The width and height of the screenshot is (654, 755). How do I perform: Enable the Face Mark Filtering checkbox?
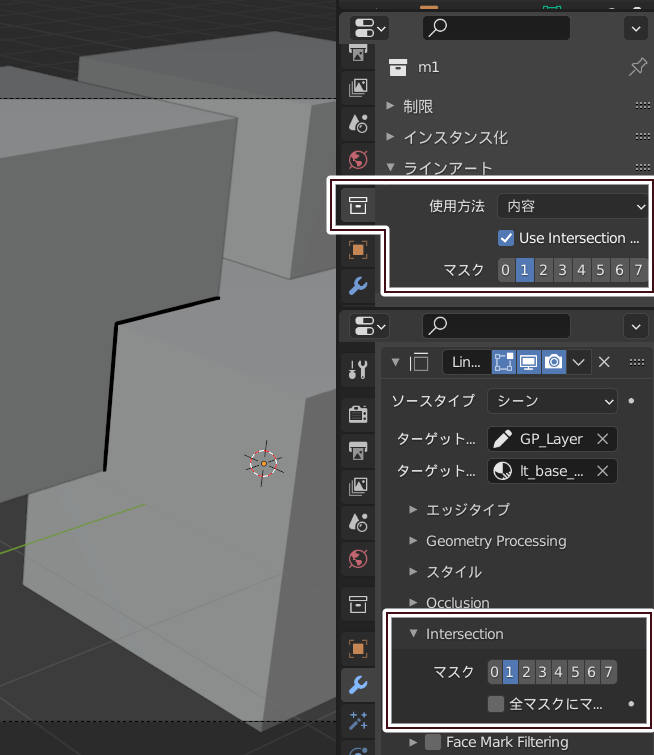pyautogui.click(x=433, y=742)
